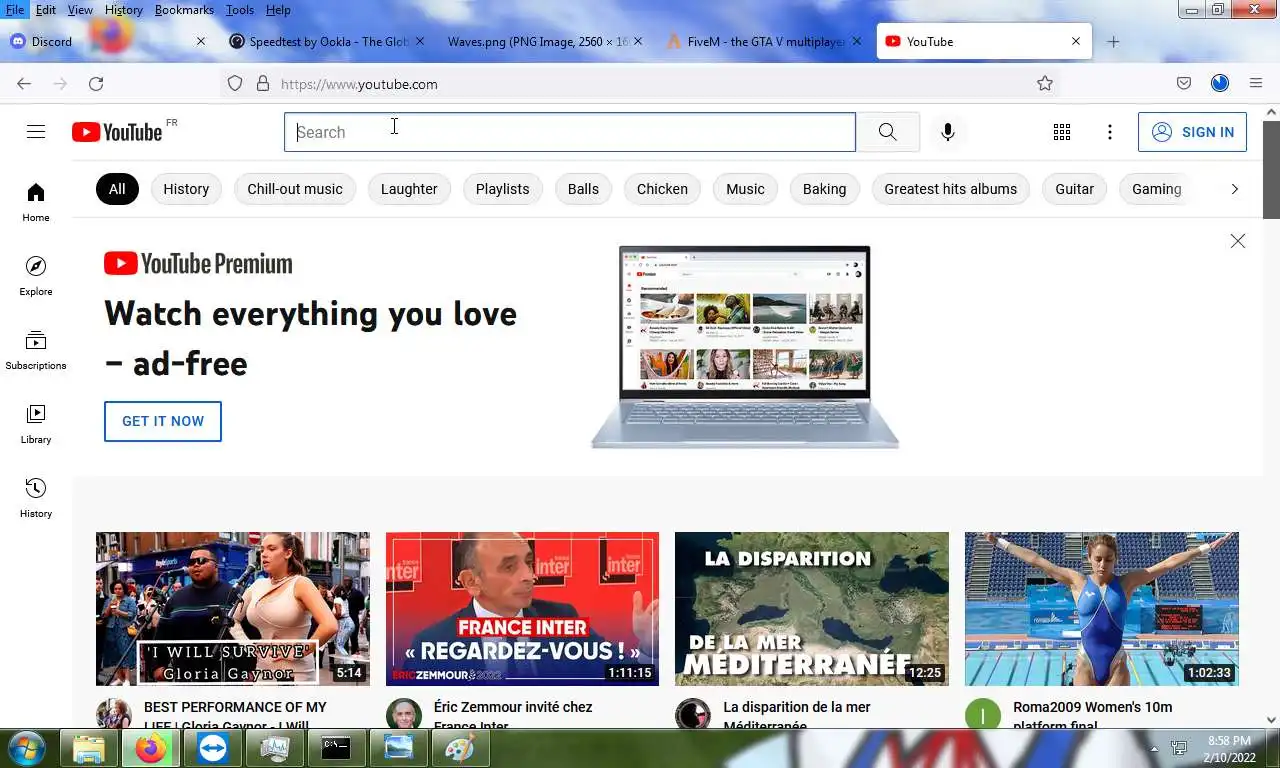Open the YouTube hamburger guide menu

point(36,132)
